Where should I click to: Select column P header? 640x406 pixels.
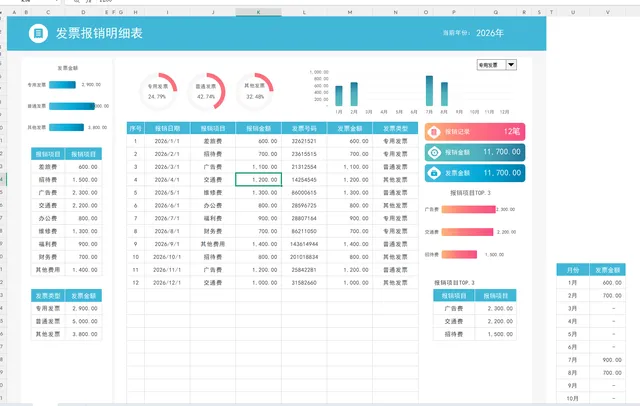point(453,12)
